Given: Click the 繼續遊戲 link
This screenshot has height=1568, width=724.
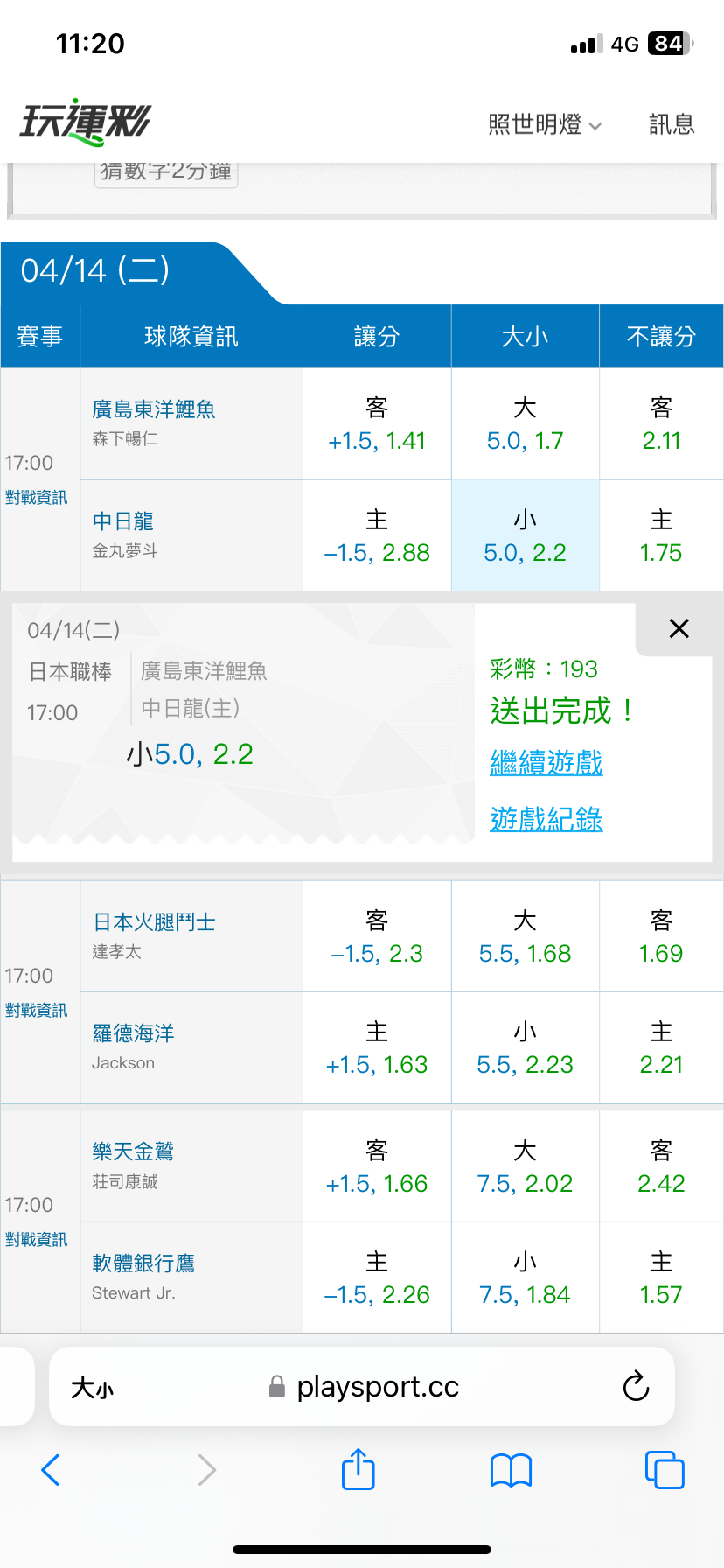Looking at the screenshot, I should tap(546, 763).
